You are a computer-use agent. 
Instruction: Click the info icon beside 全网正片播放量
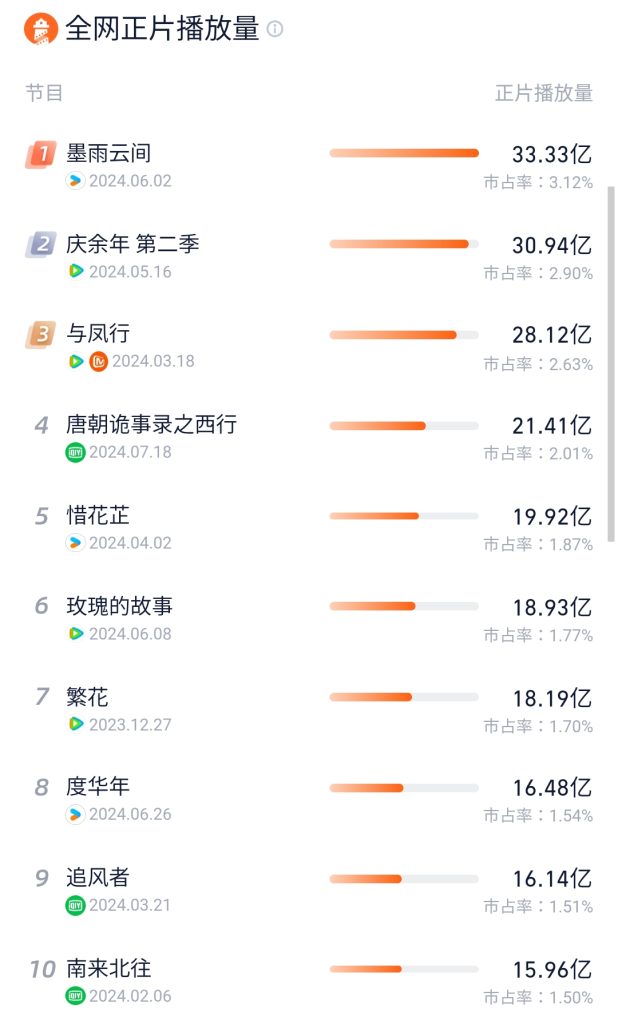pos(275,29)
